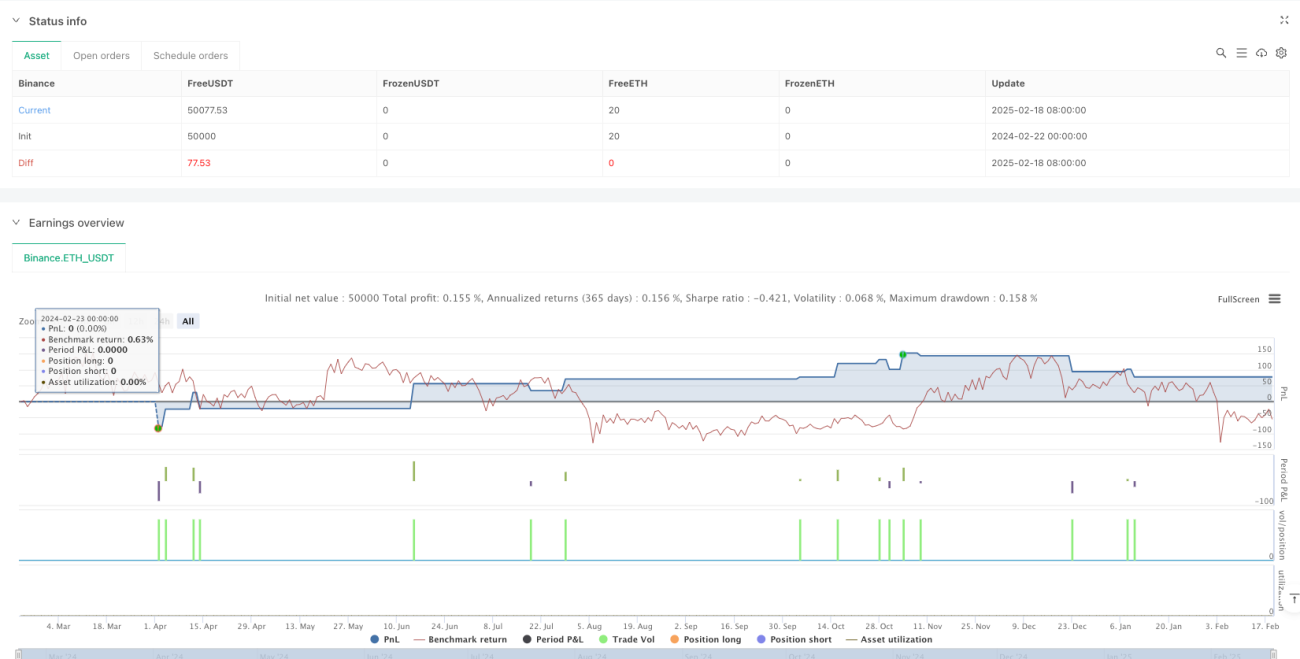Image resolution: width=1300 pixels, height=659 pixels.
Task: Click the chart range navigator at bottom
Action: tap(650, 653)
